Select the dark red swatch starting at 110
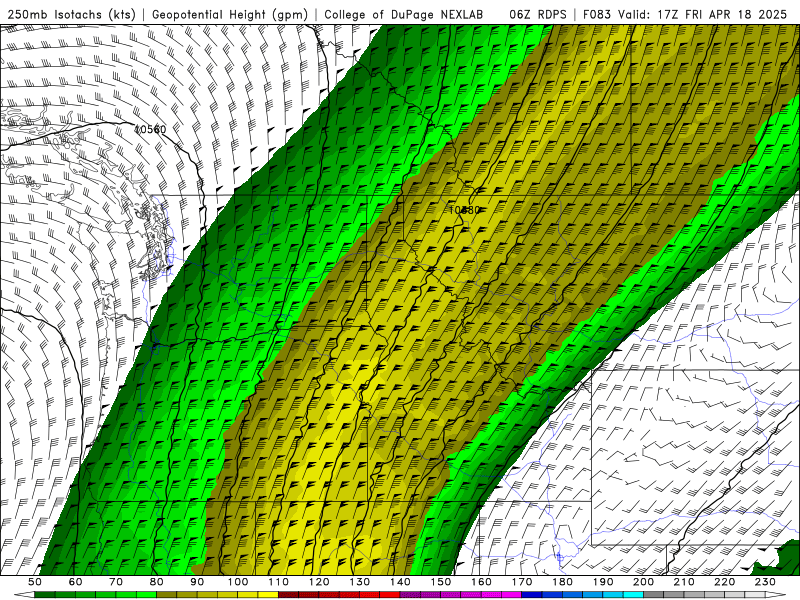 click(288, 595)
